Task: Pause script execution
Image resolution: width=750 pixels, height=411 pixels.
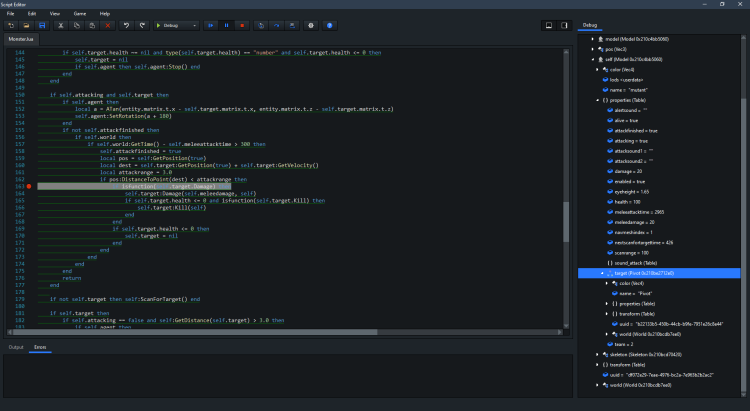Action: pyautogui.click(x=227, y=25)
